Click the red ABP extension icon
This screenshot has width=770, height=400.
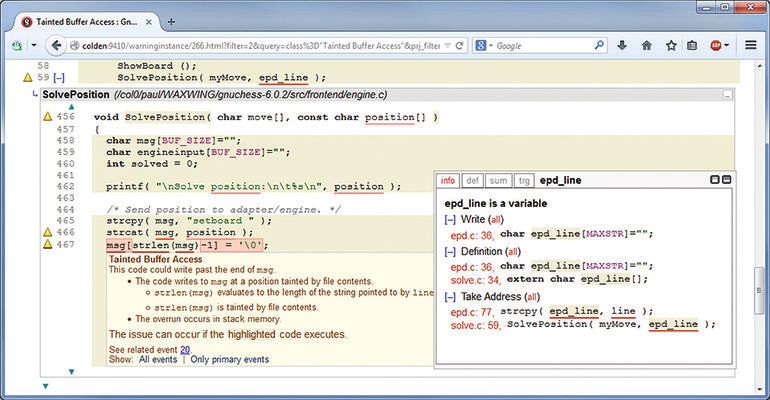click(x=716, y=46)
